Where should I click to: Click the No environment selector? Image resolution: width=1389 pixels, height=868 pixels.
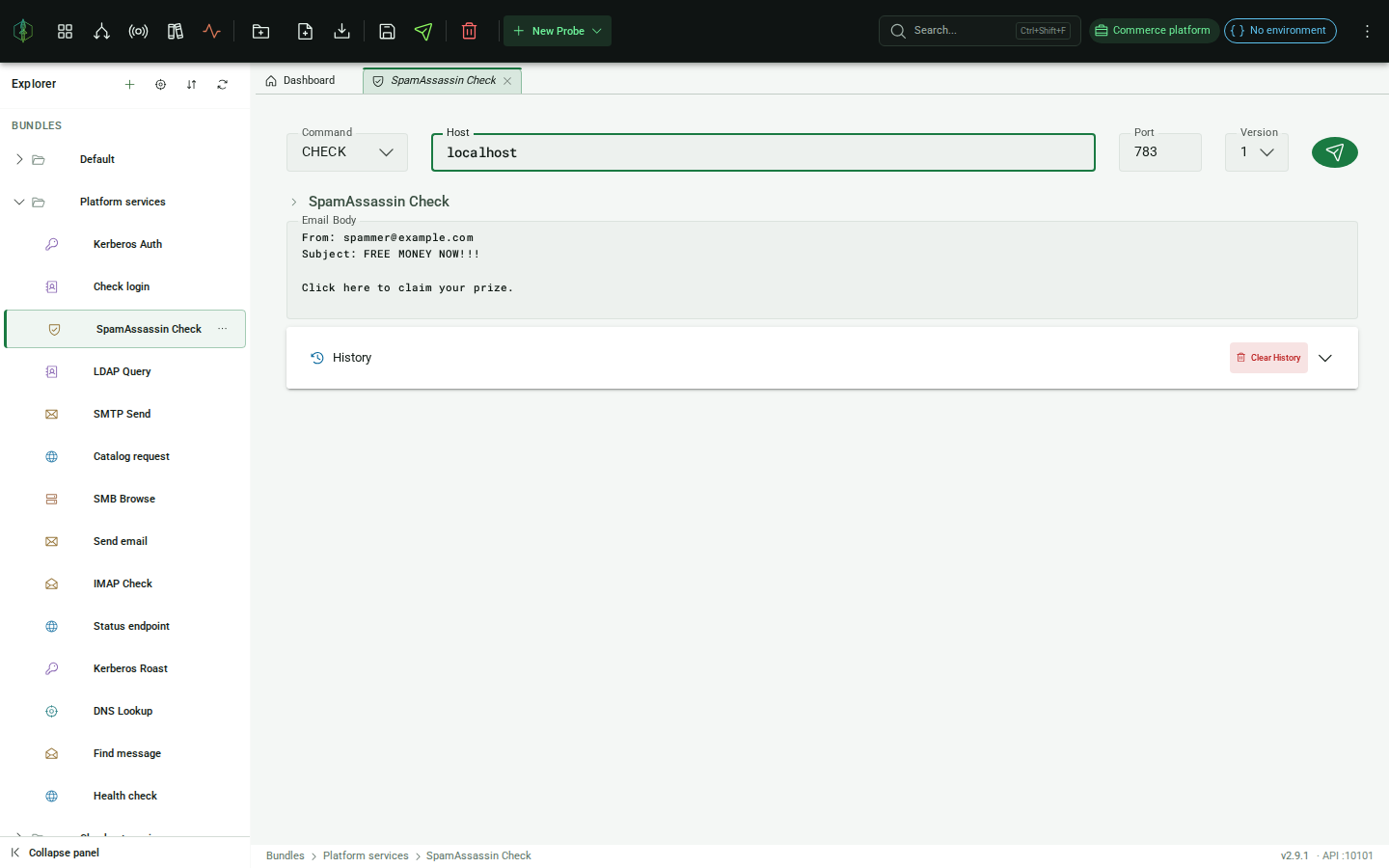tap(1280, 31)
